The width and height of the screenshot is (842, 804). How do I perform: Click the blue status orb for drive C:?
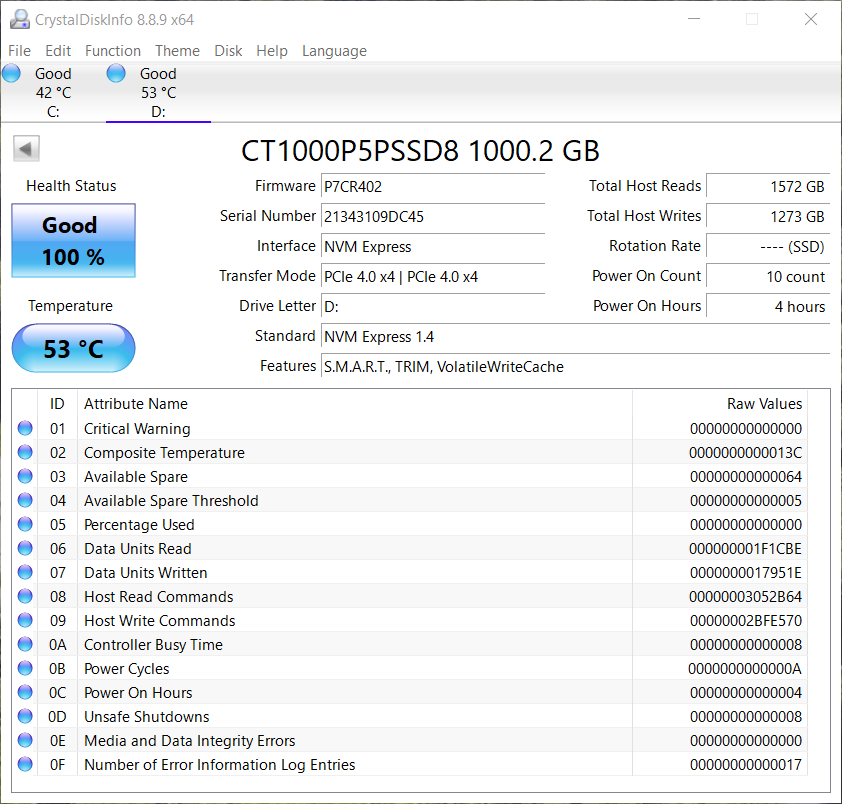(x=11, y=73)
